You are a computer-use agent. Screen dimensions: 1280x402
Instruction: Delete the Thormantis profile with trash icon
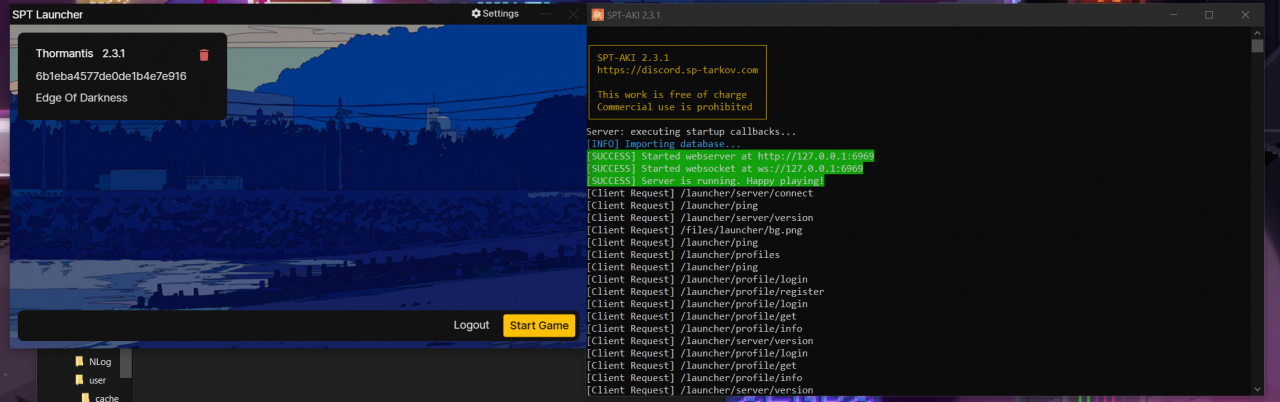click(204, 55)
